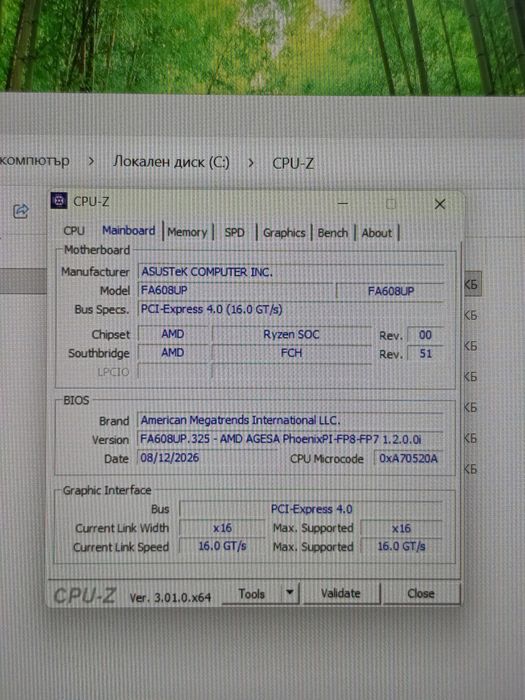Image resolution: width=525 pixels, height=700 pixels.
Task: Click Current Link Speed '16.0 GT/s'
Action: point(222,546)
